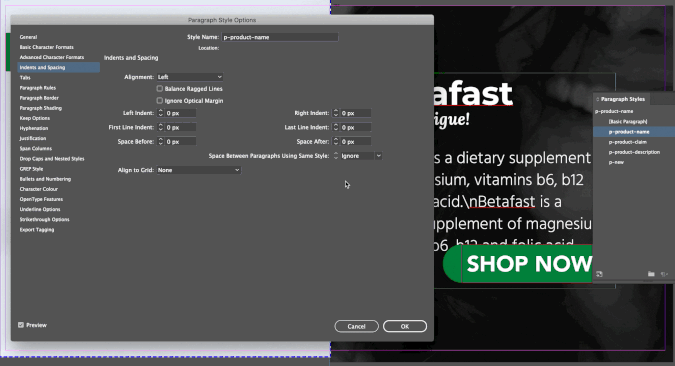Viewport: 675px width, 366px height.
Task: Click First Line Indent stepper arrows
Action: click(x=161, y=127)
